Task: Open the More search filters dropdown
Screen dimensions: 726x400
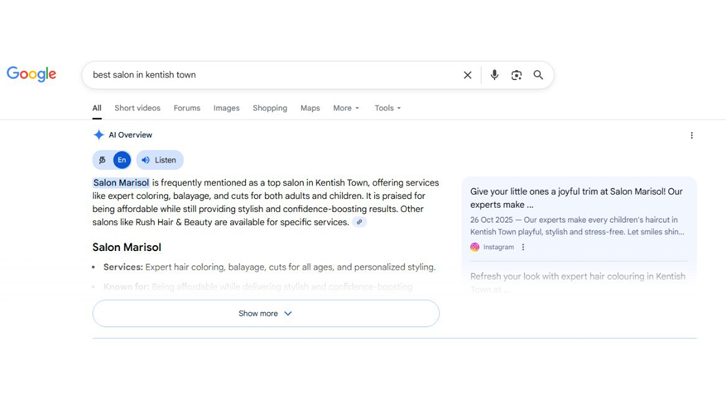Action: pyautogui.click(x=346, y=108)
